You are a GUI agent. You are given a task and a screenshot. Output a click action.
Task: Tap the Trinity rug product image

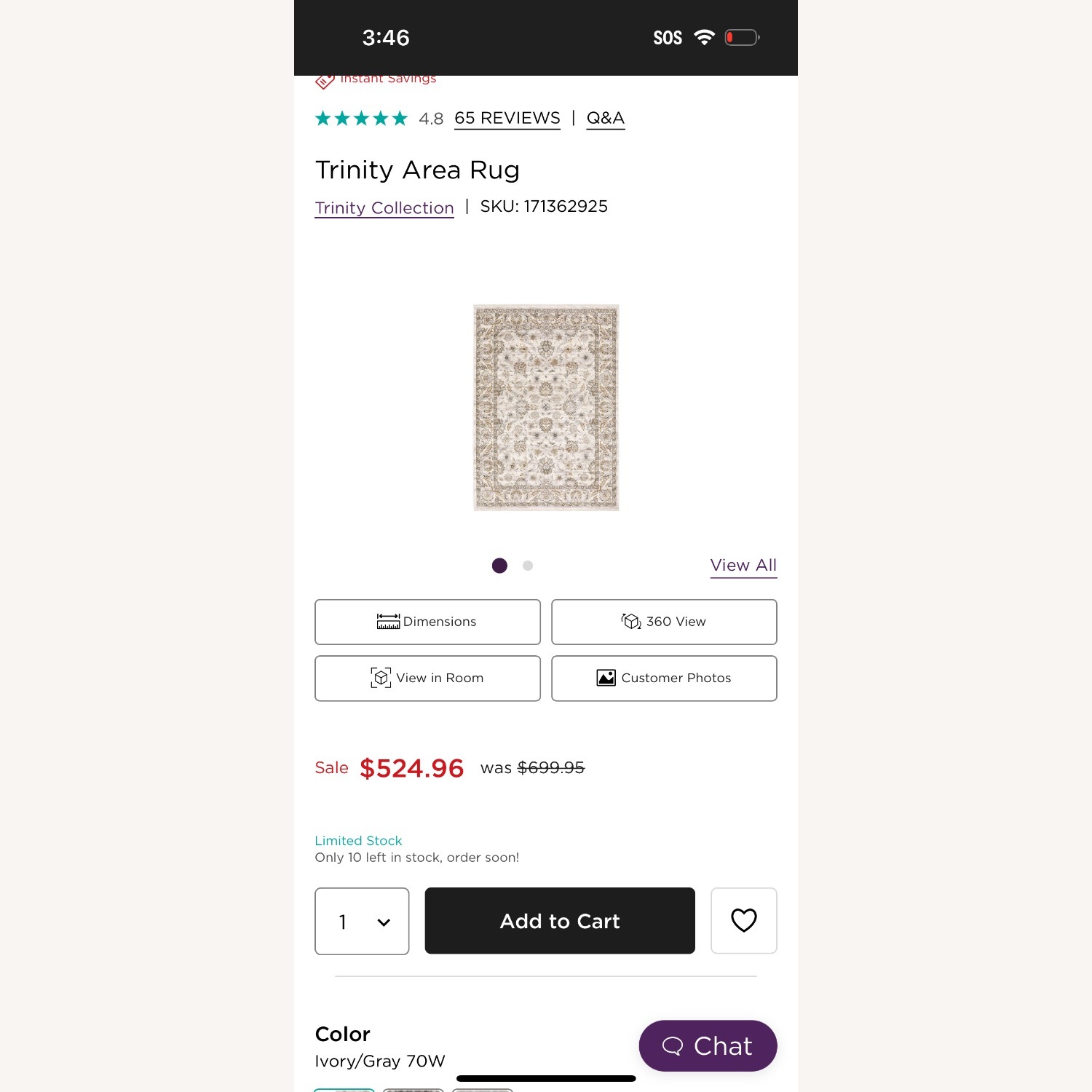click(546, 408)
